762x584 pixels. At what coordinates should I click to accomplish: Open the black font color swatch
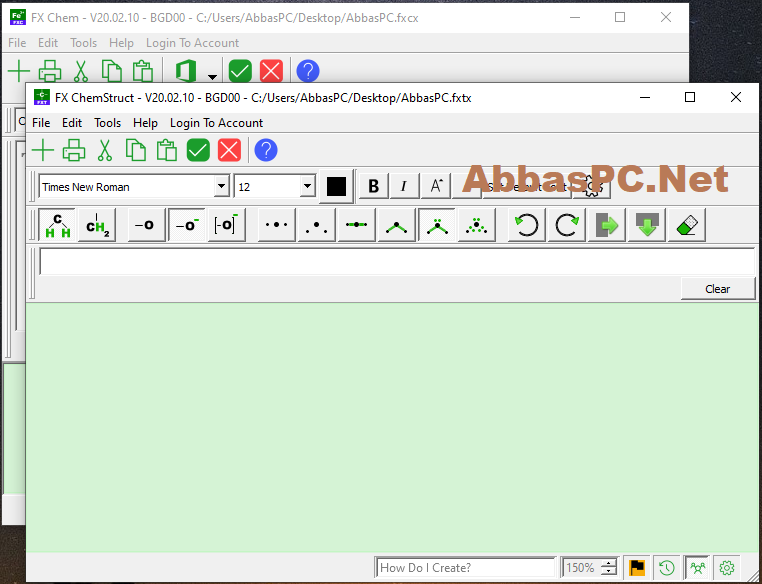[336, 187]
